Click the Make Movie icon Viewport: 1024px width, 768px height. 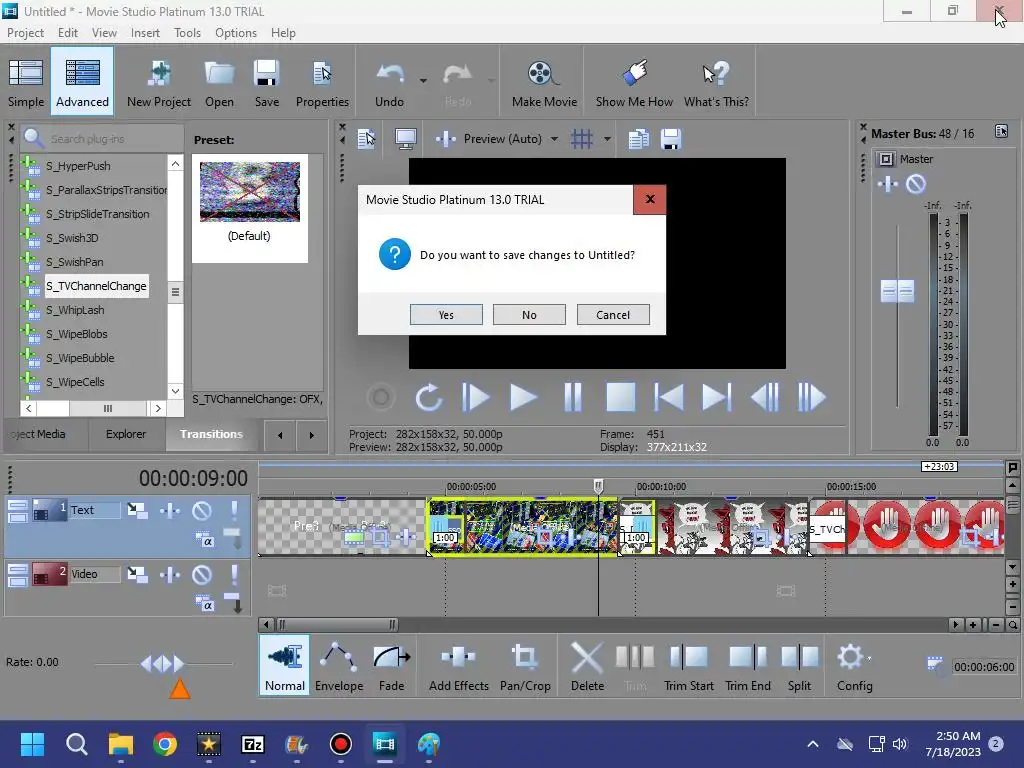[x=544, y=82]
